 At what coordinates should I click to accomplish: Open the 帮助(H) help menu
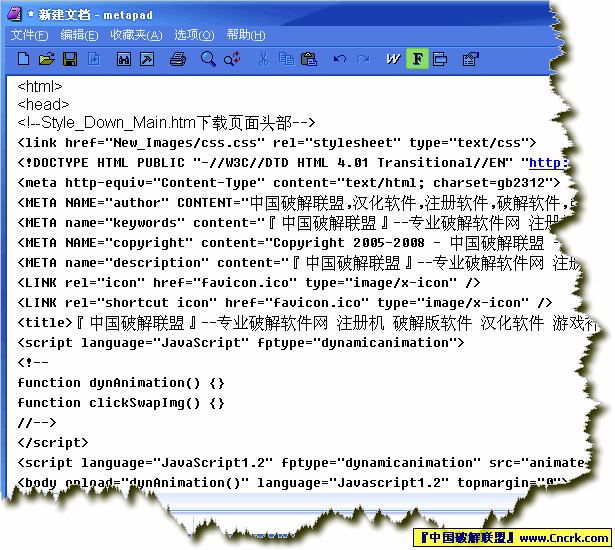246,35
